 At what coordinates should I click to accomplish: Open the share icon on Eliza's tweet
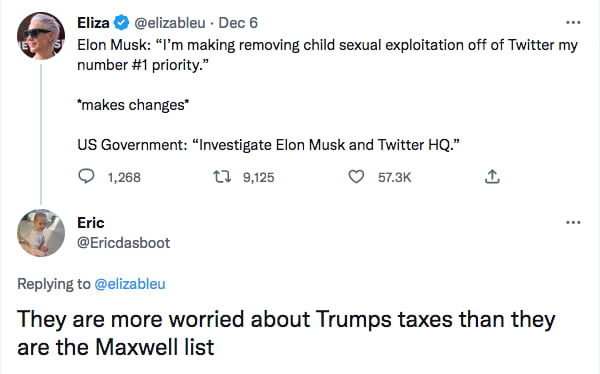point(492,176)
